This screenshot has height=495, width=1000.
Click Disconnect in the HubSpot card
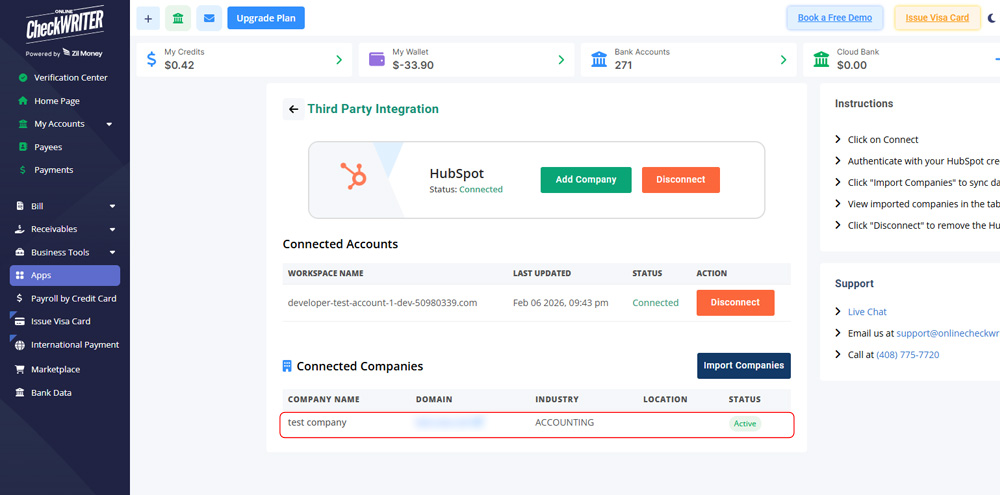680,180
